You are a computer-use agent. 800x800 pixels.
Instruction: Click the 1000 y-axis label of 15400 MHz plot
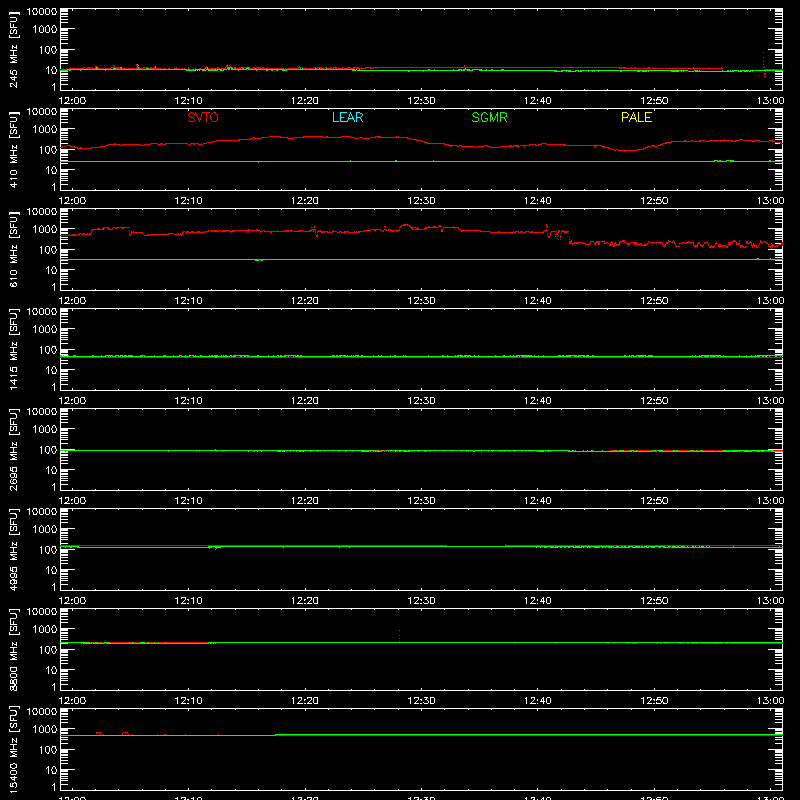click(45, 730)
